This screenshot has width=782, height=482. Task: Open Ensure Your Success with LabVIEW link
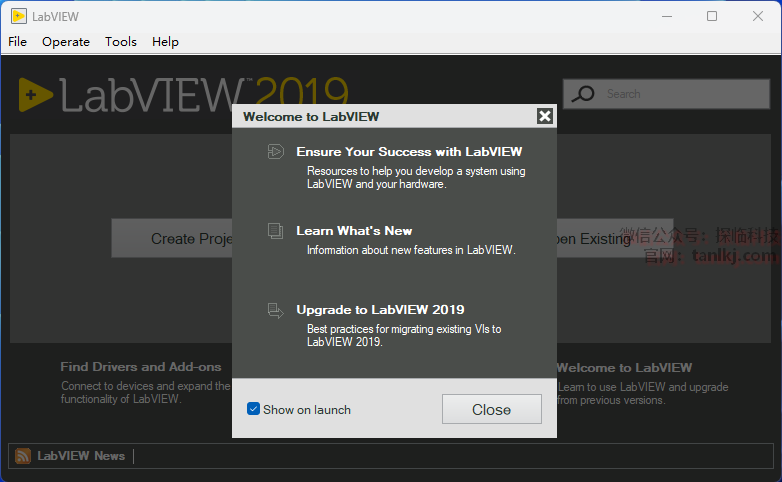tap(409, 152)
